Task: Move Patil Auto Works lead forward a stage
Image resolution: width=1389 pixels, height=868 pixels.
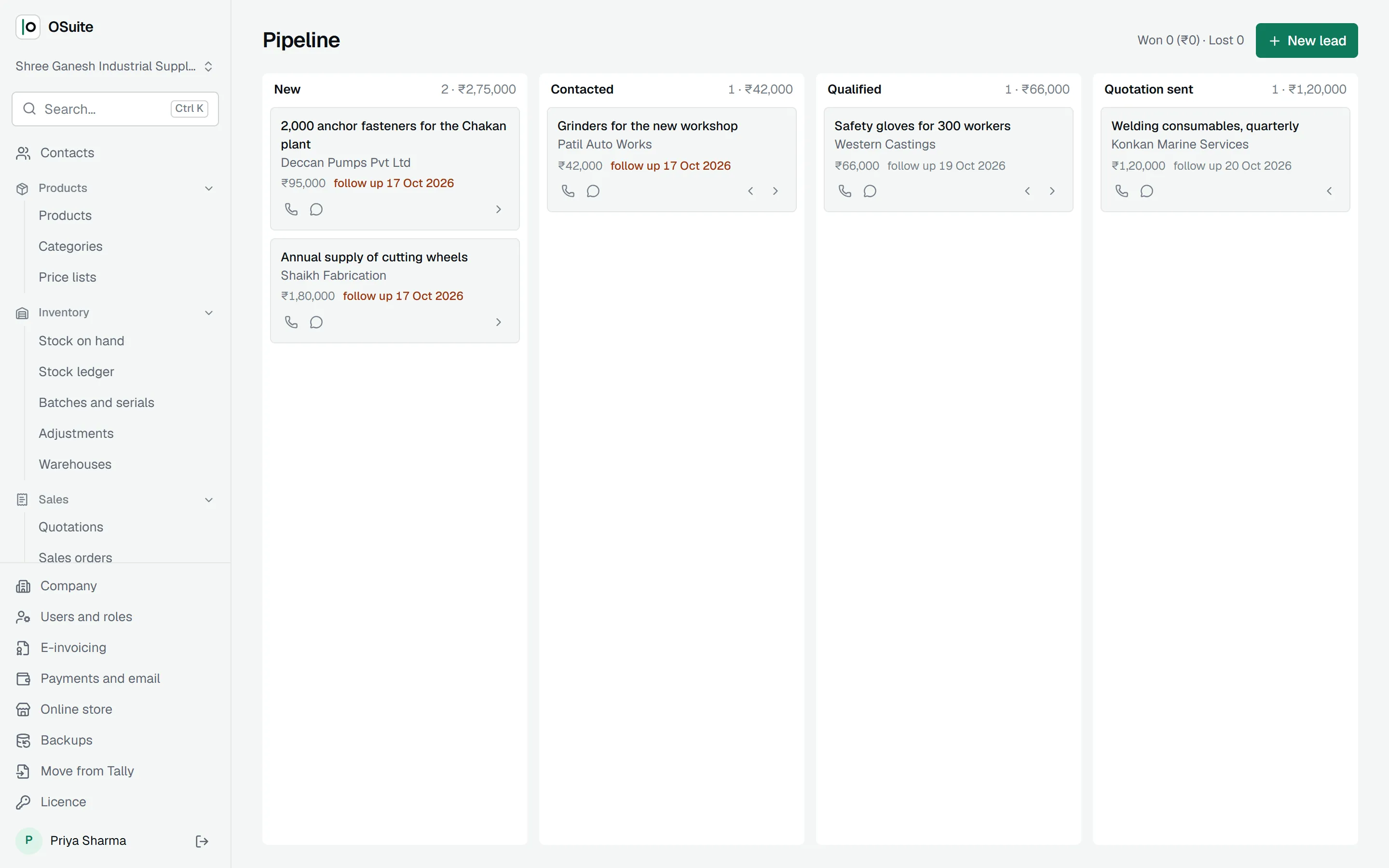Action: (776, 191)
